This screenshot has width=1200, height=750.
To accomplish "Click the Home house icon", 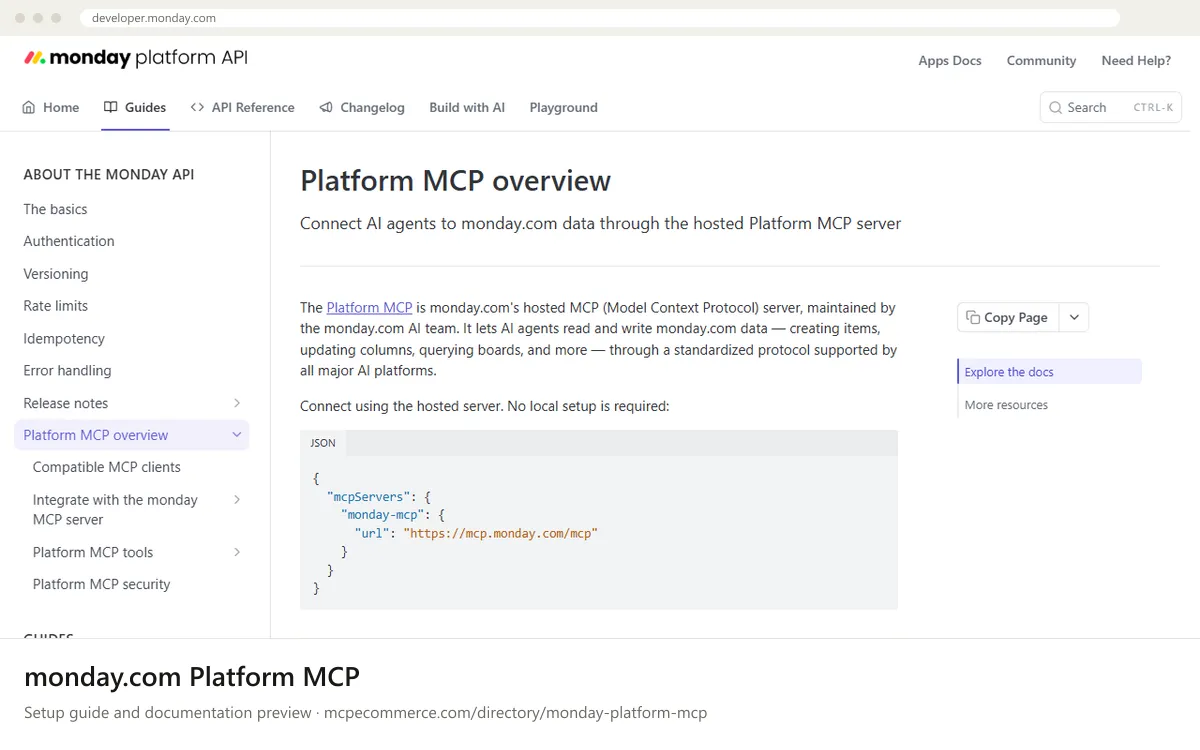I will click(x=29, y=108).
